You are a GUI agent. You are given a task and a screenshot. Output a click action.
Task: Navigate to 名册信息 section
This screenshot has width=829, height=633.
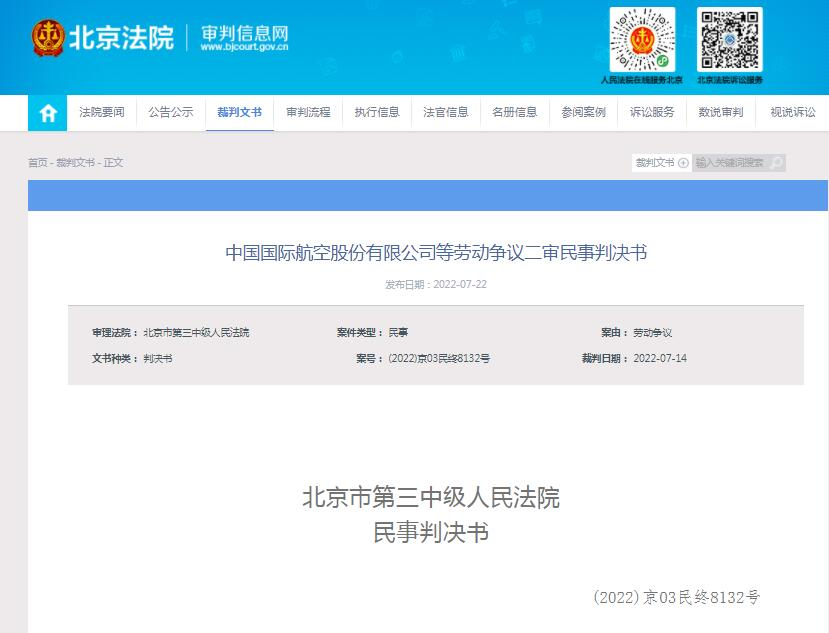pos(515,113)
